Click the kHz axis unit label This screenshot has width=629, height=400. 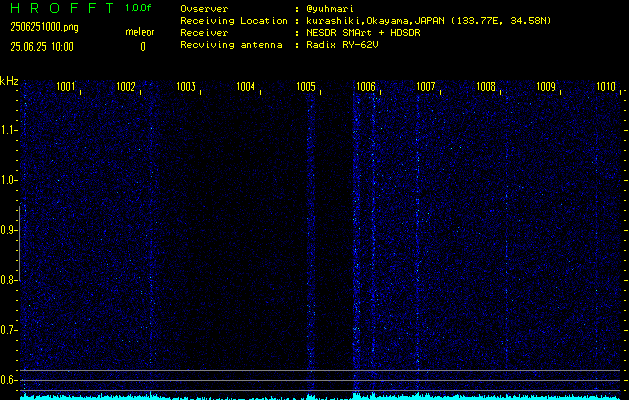point(9,81)
